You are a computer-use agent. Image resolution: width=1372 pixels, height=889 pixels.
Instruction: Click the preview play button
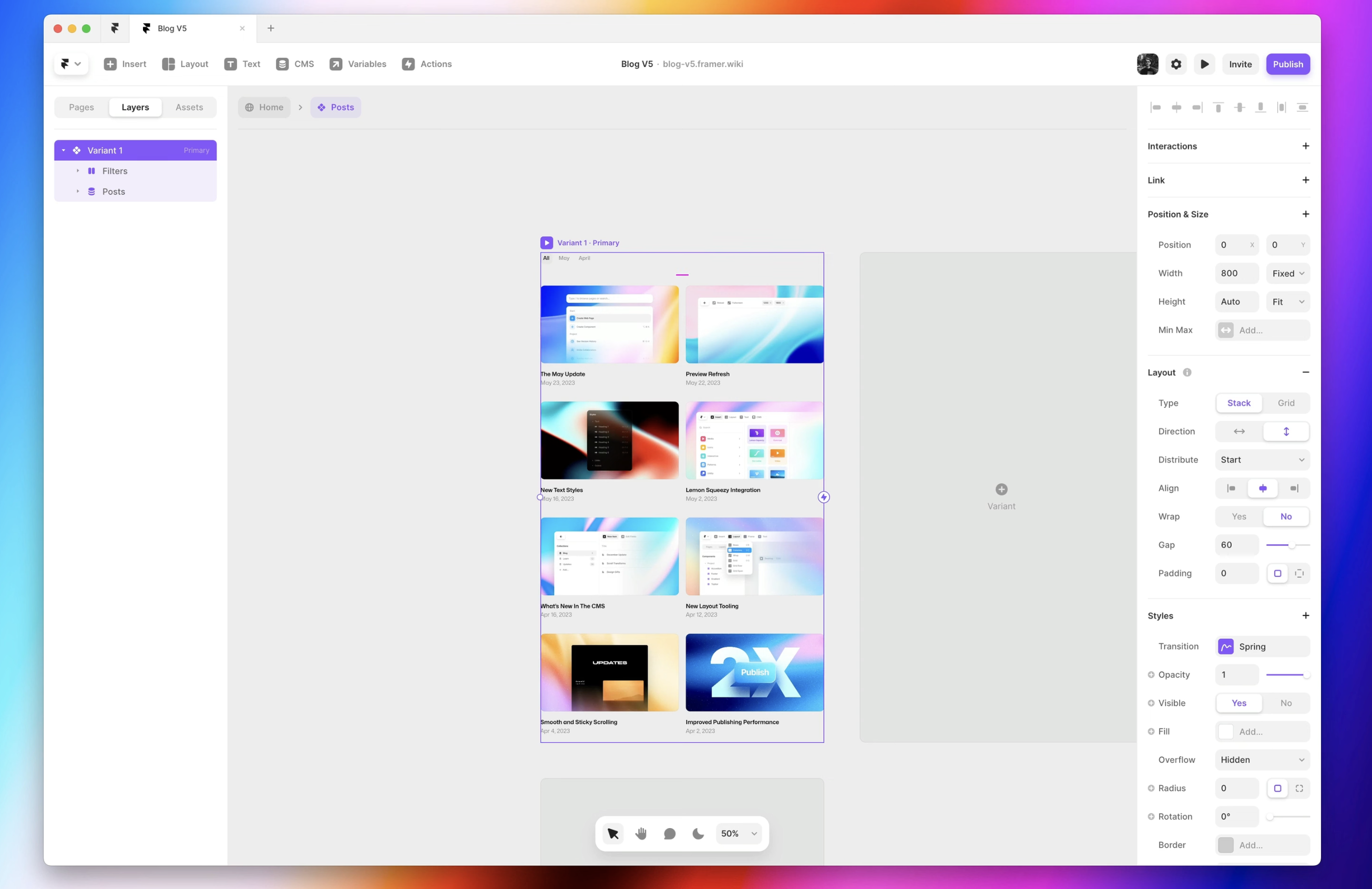pos(1204,64)
